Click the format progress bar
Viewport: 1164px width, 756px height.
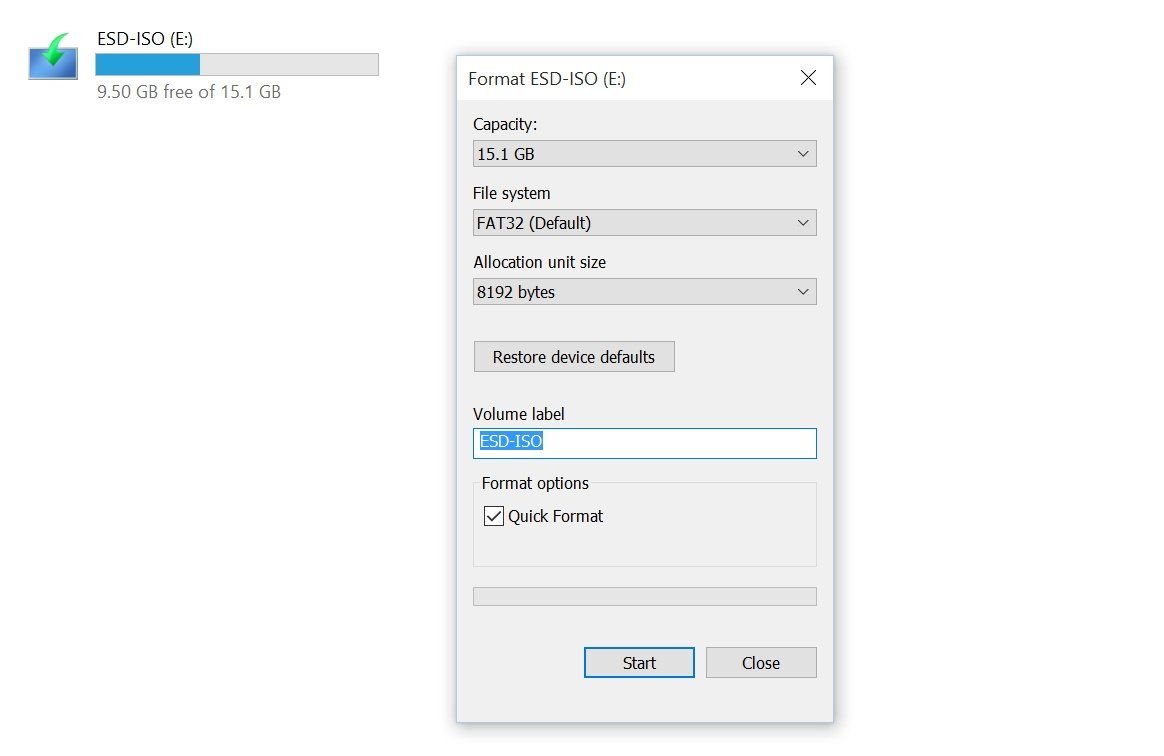644,595
